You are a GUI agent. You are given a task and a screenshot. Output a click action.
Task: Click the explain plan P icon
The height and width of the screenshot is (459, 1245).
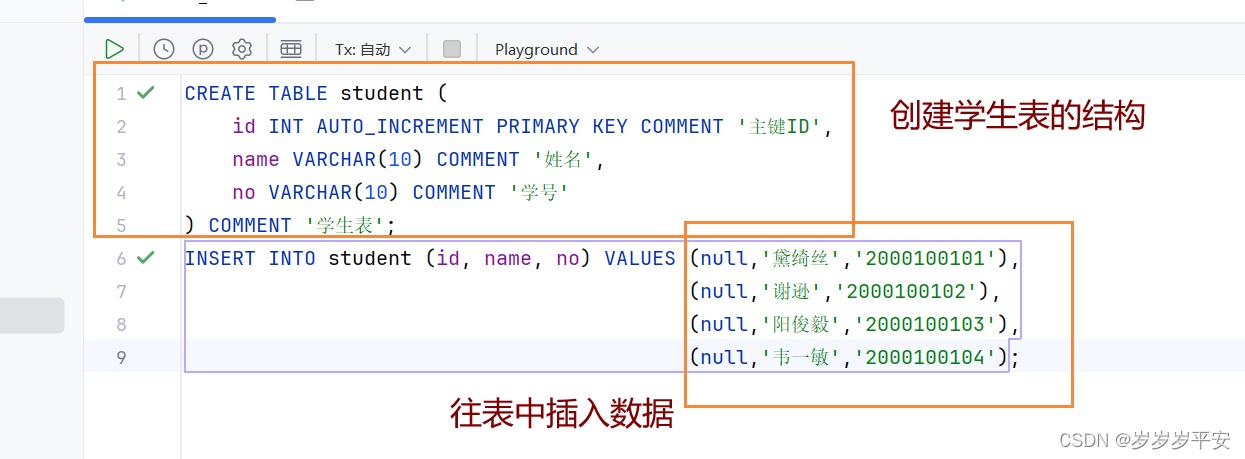coord(203,49)
